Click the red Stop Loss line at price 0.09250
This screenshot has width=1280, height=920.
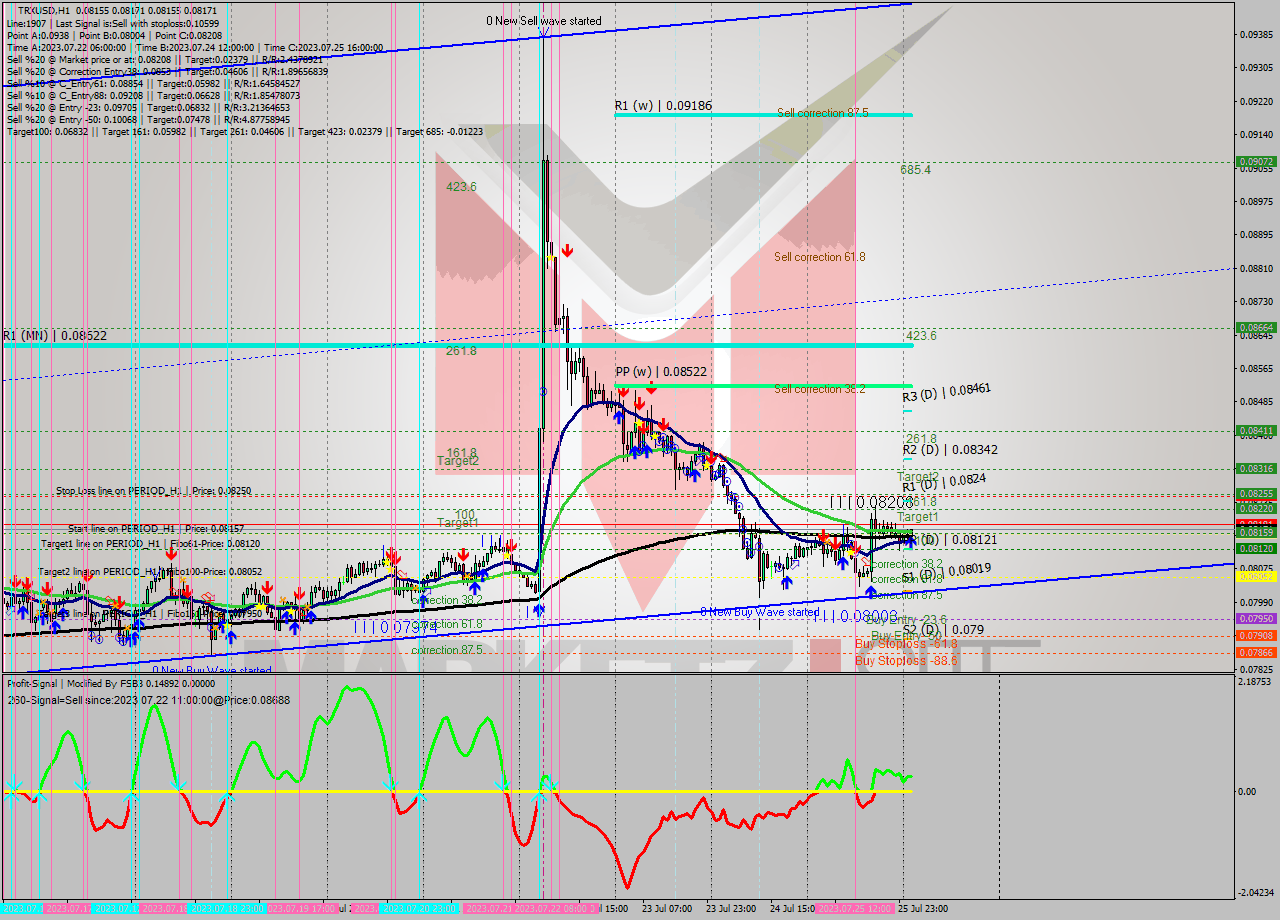tap(300, 493)
